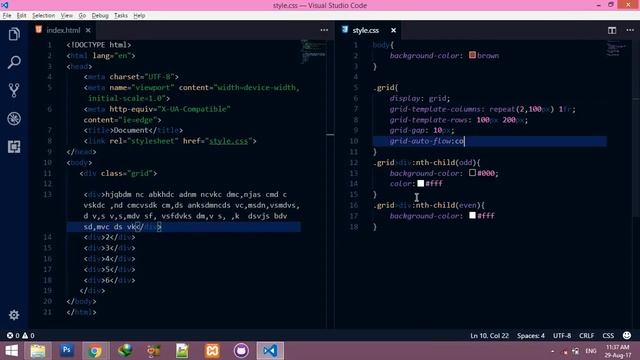The width and height of the screenshot is (640, 360).
Task: Switch to the index.html tab
Action: click(x=63, y=30)
